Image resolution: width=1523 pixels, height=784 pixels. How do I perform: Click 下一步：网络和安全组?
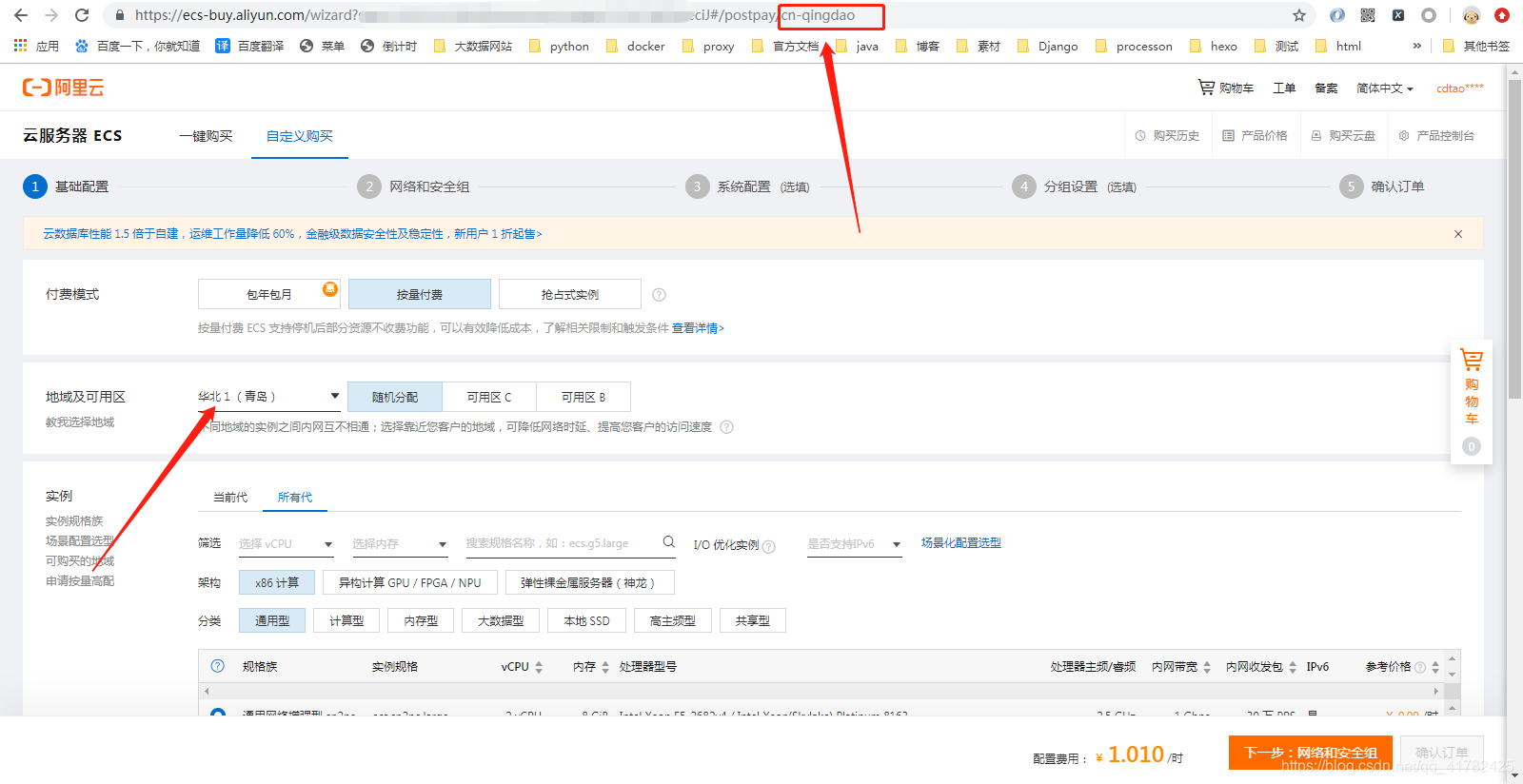1311,753
